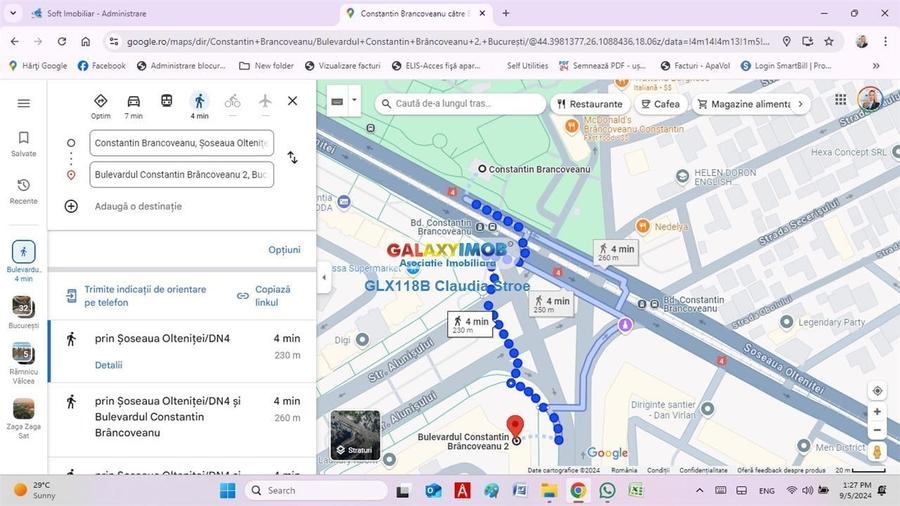This screenshot has width=900, height=506.
Task: Select the walking mode option
Action: pos(199,102)
